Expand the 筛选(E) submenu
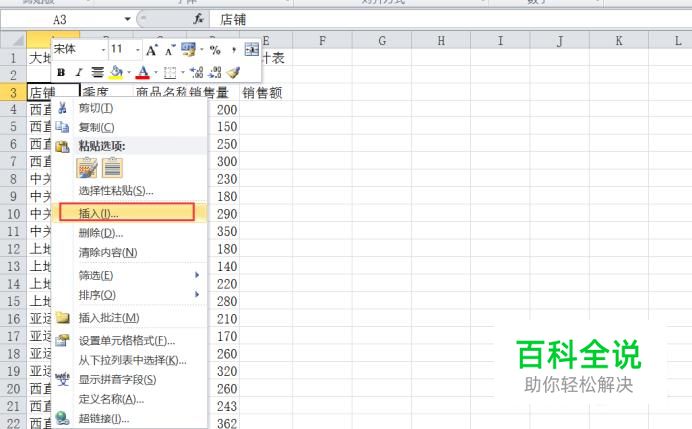 (x=129, y=275)
